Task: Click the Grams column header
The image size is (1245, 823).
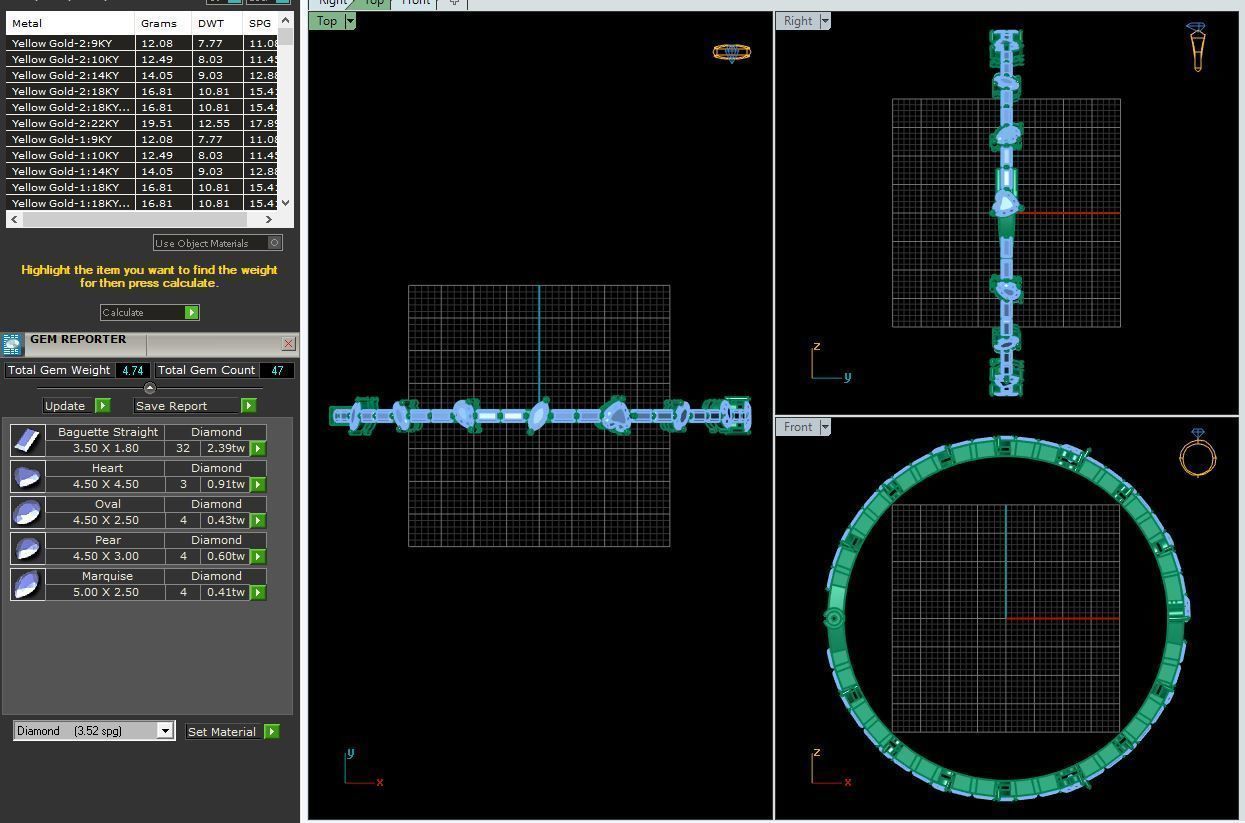Action: tap(163, 23)
